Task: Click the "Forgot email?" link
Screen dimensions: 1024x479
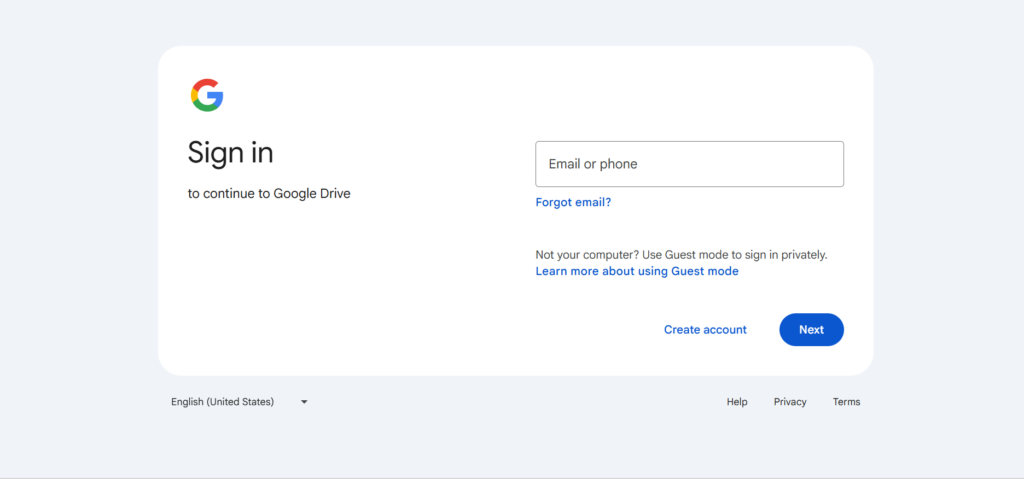Action: pos(573,202)
